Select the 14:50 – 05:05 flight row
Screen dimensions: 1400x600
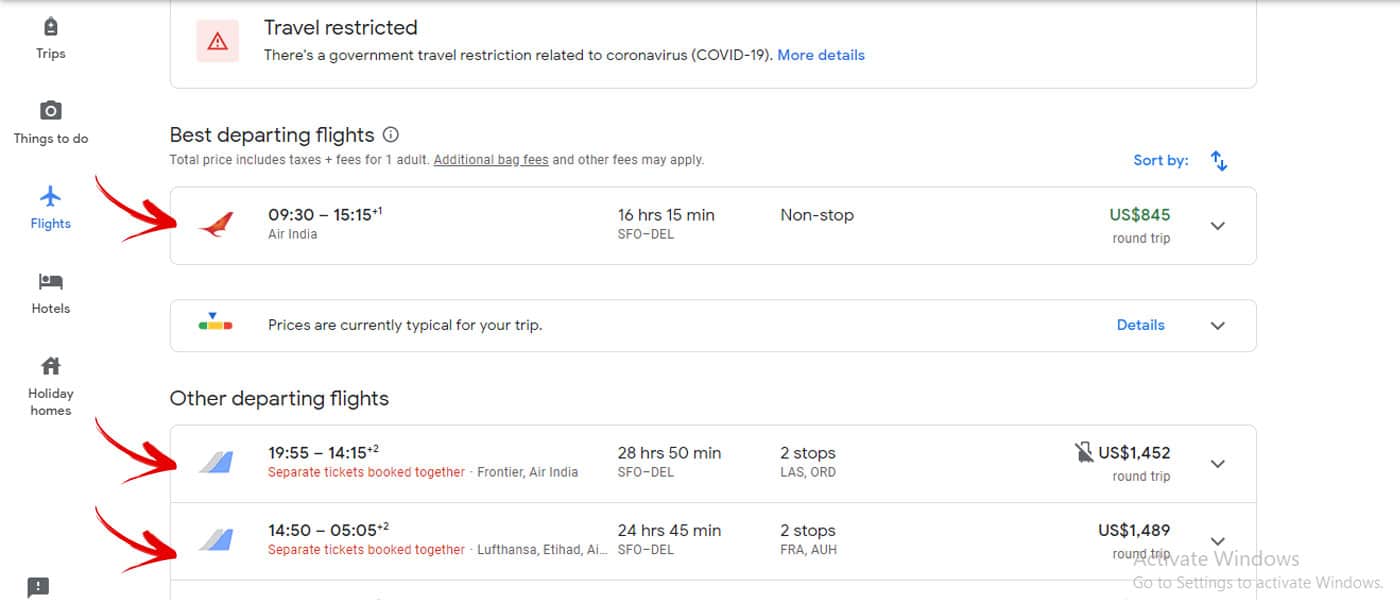pyautogui.click(x=713, y=541)
